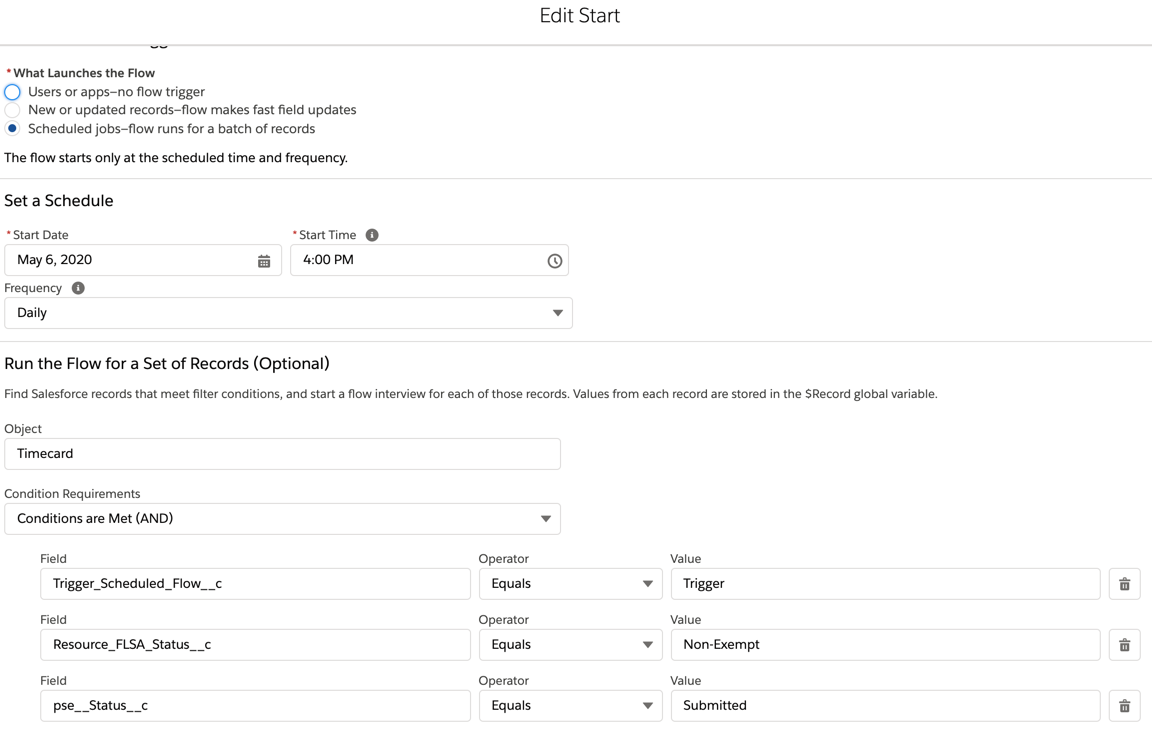Show the Frequency info tooltip icon
Viewport: 1152px width, 734px height.
[78, 288]
